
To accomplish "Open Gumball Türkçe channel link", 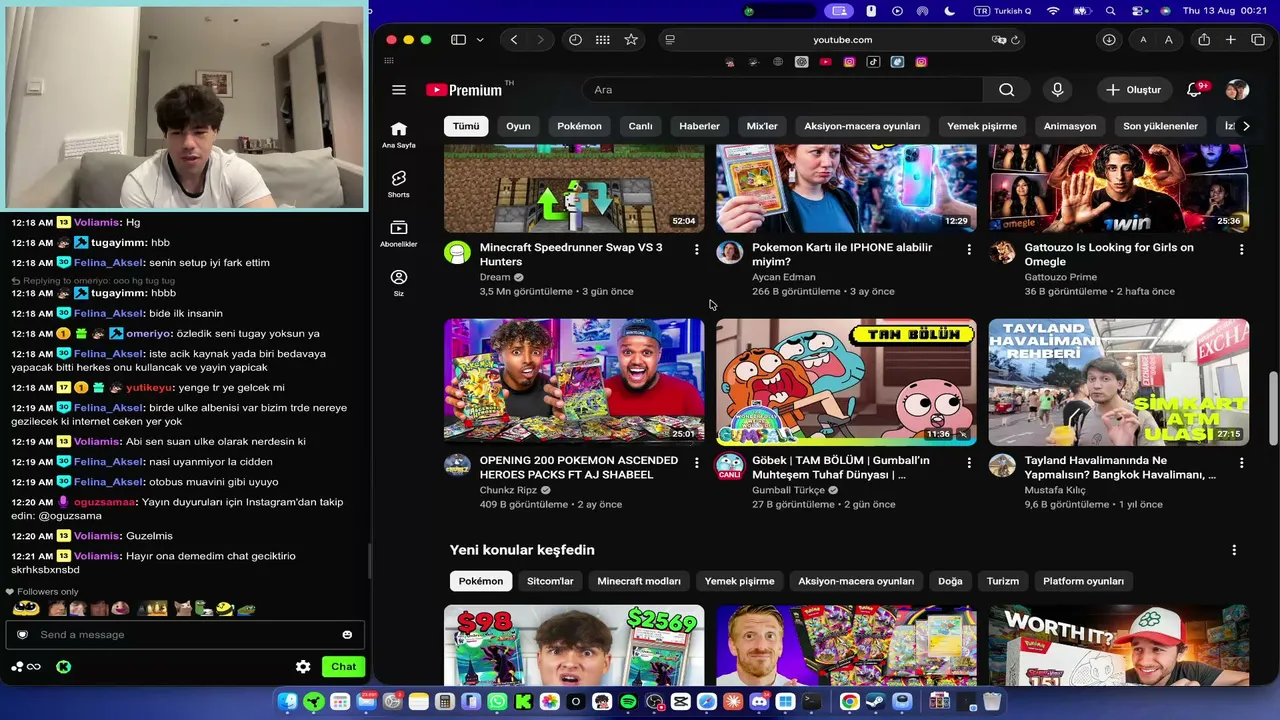I will (788, 490).
